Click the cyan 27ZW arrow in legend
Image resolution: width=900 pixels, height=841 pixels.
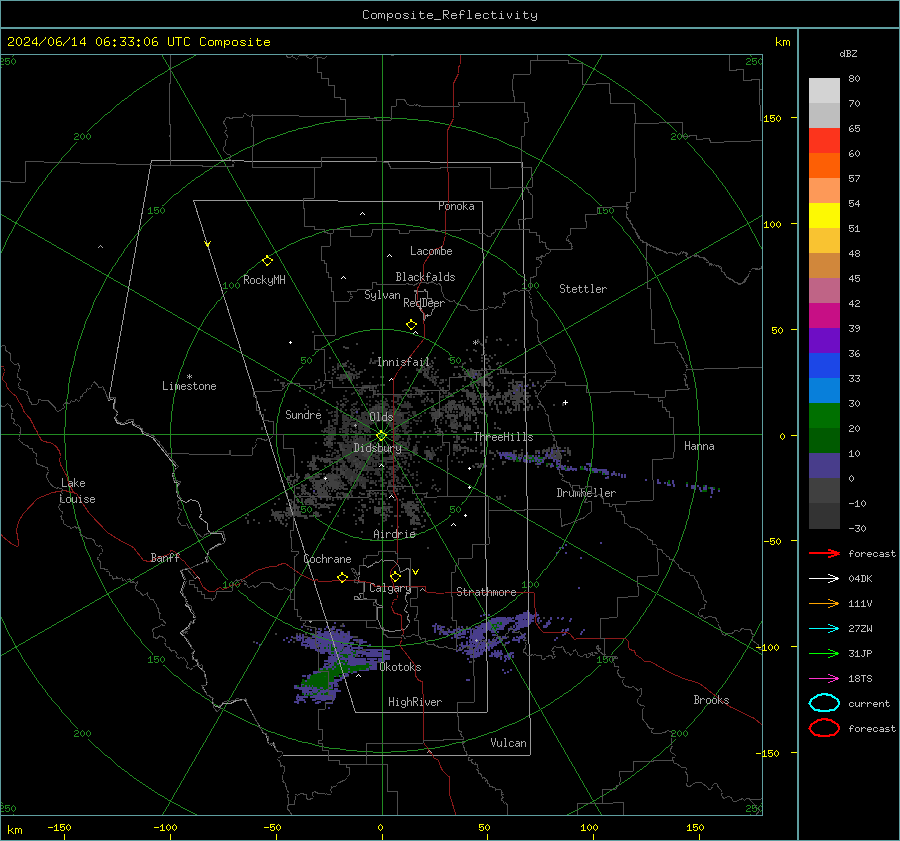tap(824, 628)
